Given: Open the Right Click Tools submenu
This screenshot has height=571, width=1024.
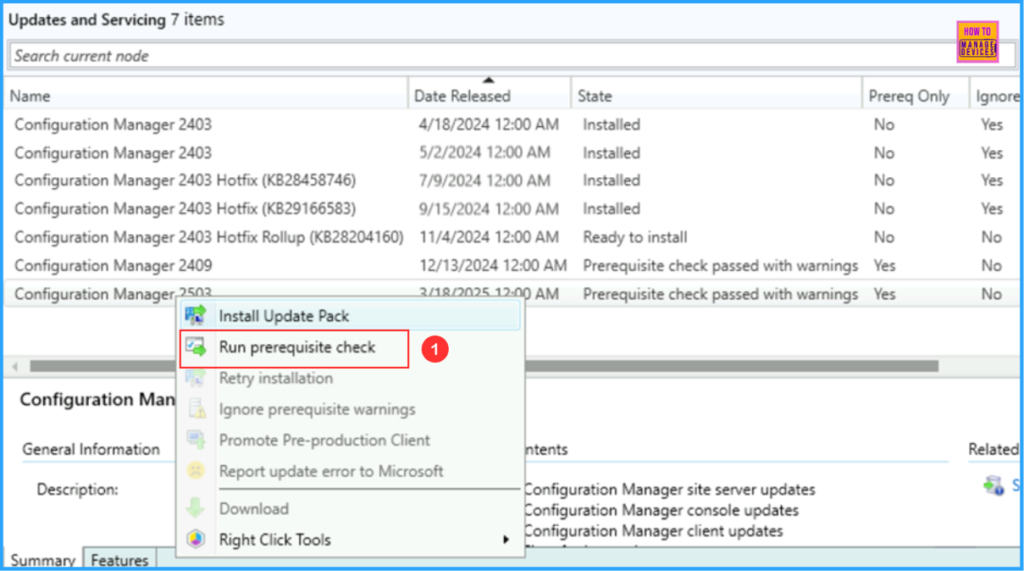Looking at the screenshot, I should pyautogui.click(x=351, y=540).
